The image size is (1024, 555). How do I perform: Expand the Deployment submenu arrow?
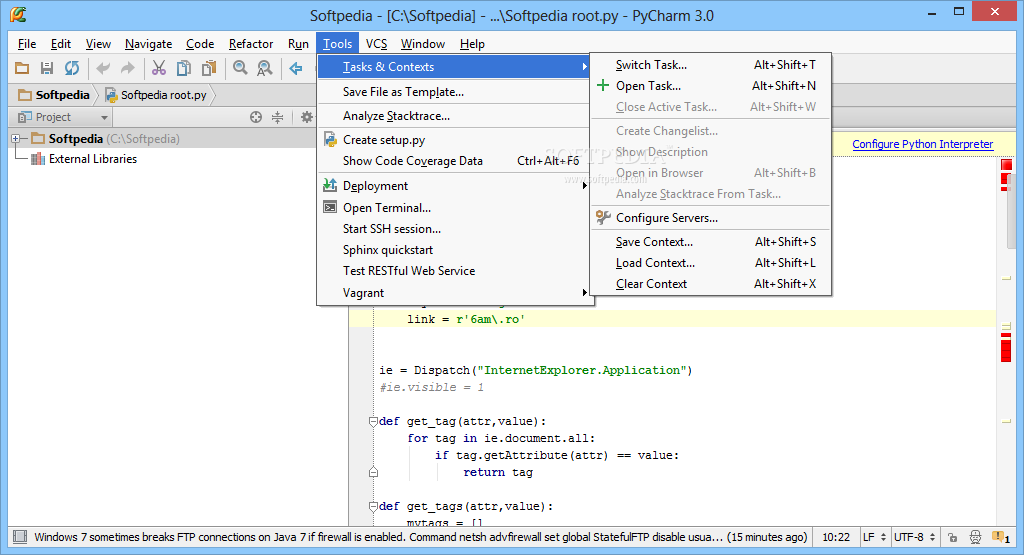click(x=584, y=185)
